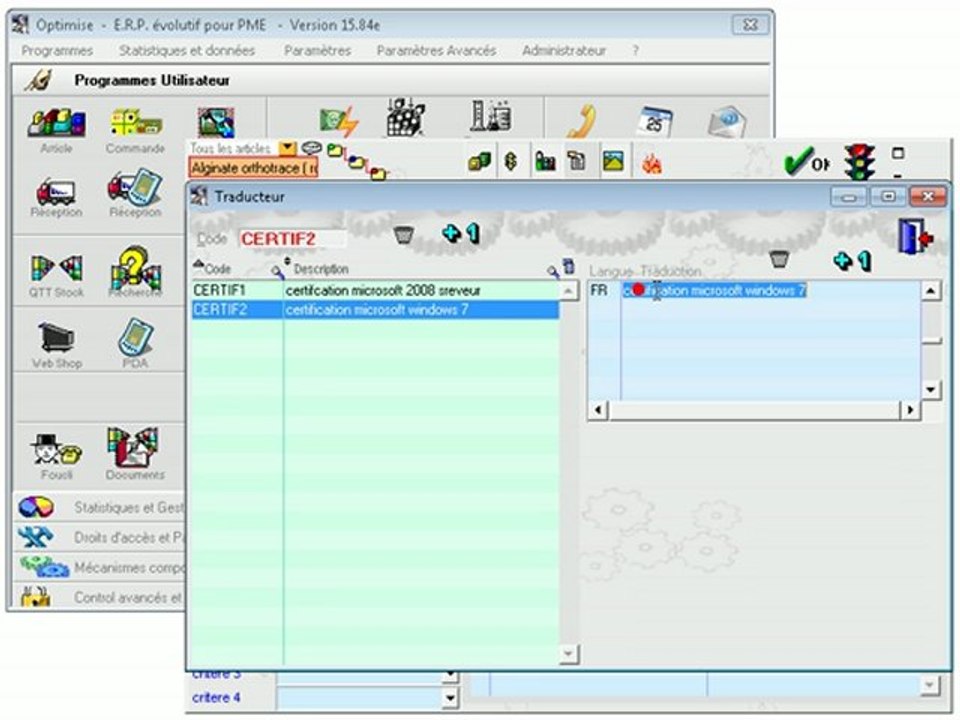The image size is (960, 720).
Task: Click the 'Alginate orthotrace' article field
Action: tap(253, 168)
